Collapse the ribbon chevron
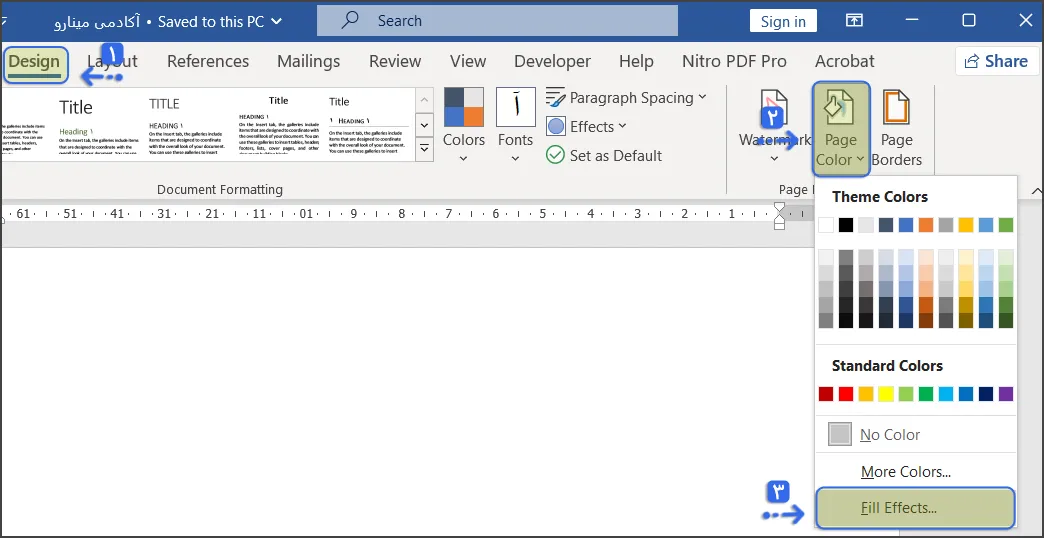1044x538 pixels. (x=1036, y=190)
